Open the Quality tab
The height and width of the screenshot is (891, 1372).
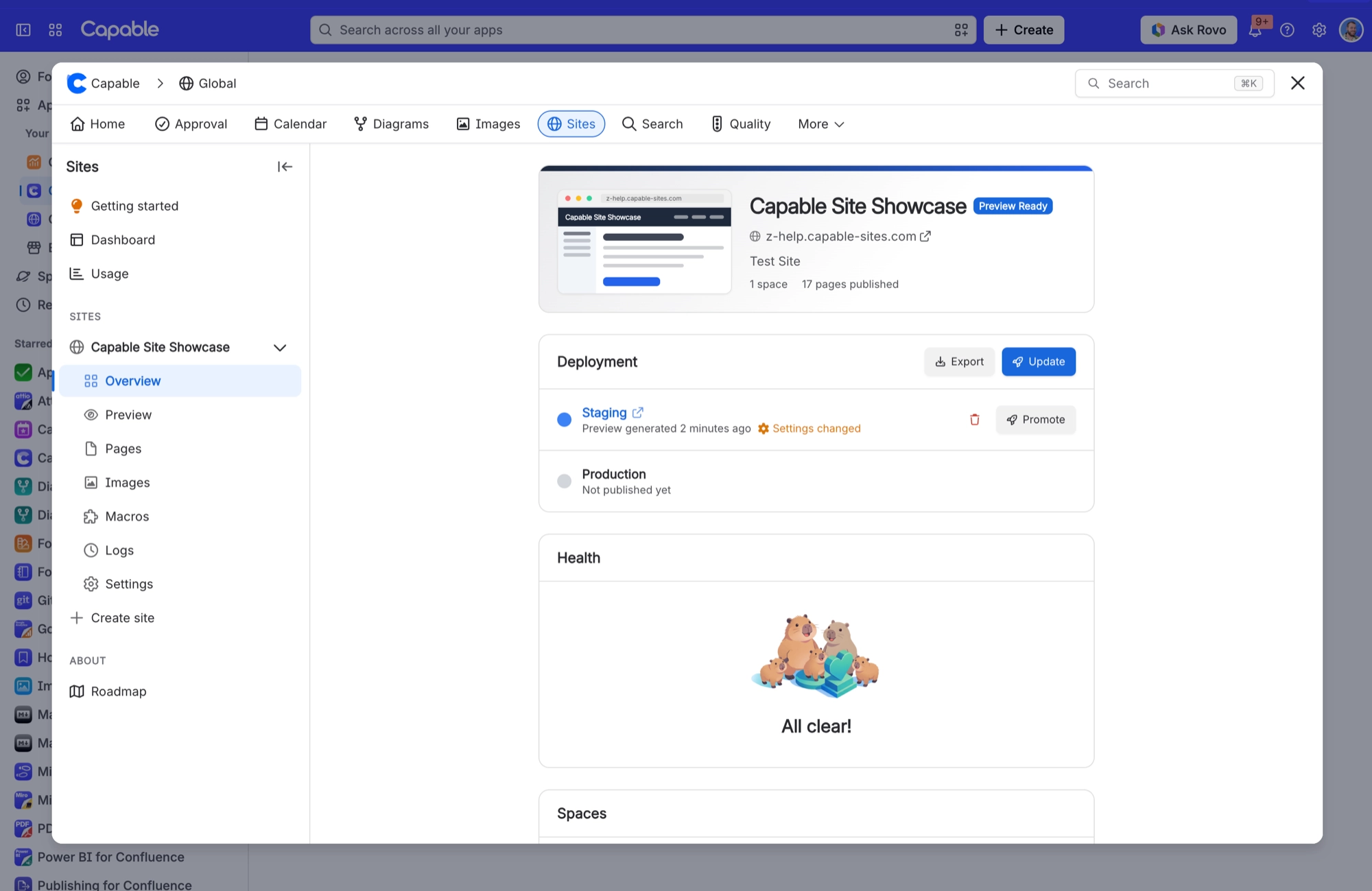pyautogui.click(x=741, y=124)
